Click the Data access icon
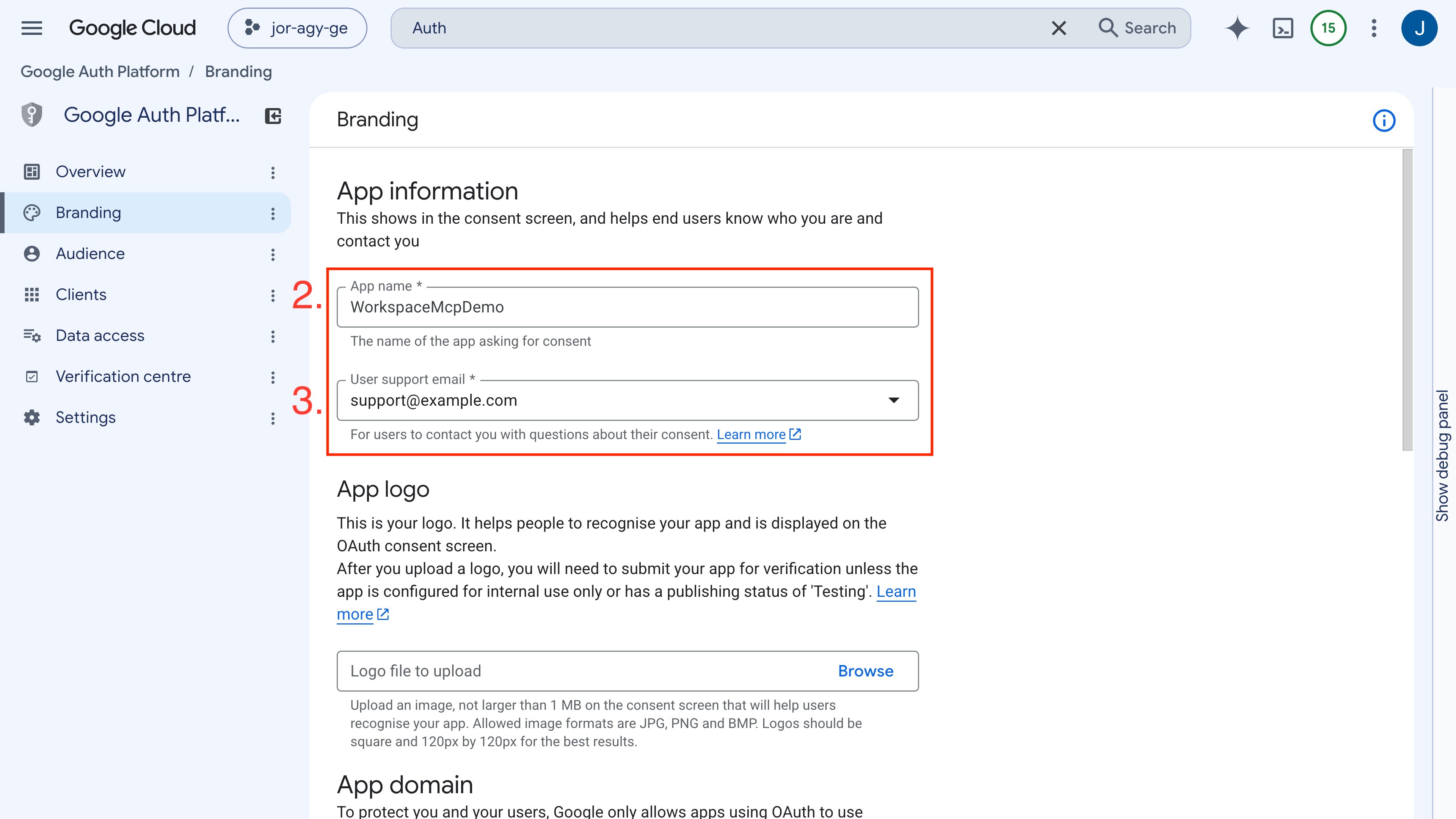Viewport: 1456px width, 819px height. click(31, 336)
